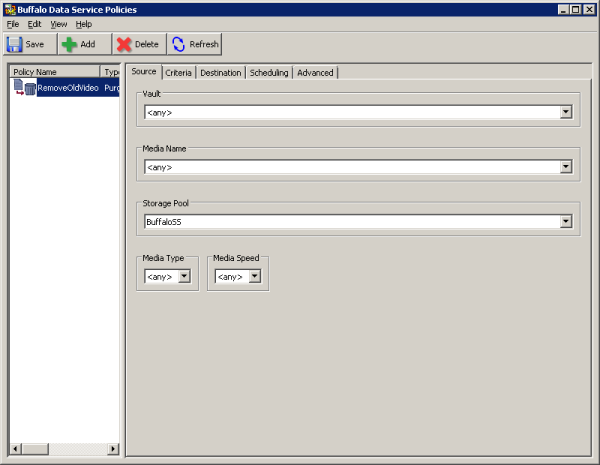This screenshot has width=600, height=465.
Task: Switch to the Advanced tab
Action: tap(315, 73)
